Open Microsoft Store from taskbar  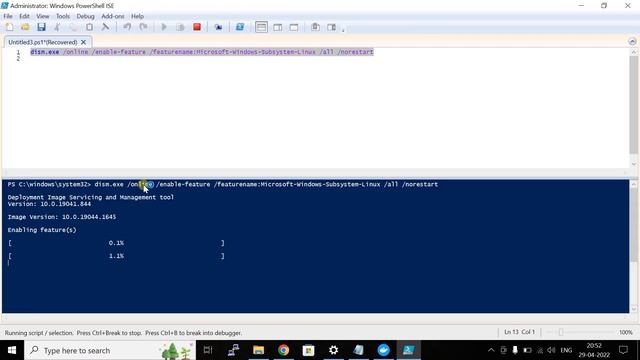pyautogui.click(x=309, y=350)
